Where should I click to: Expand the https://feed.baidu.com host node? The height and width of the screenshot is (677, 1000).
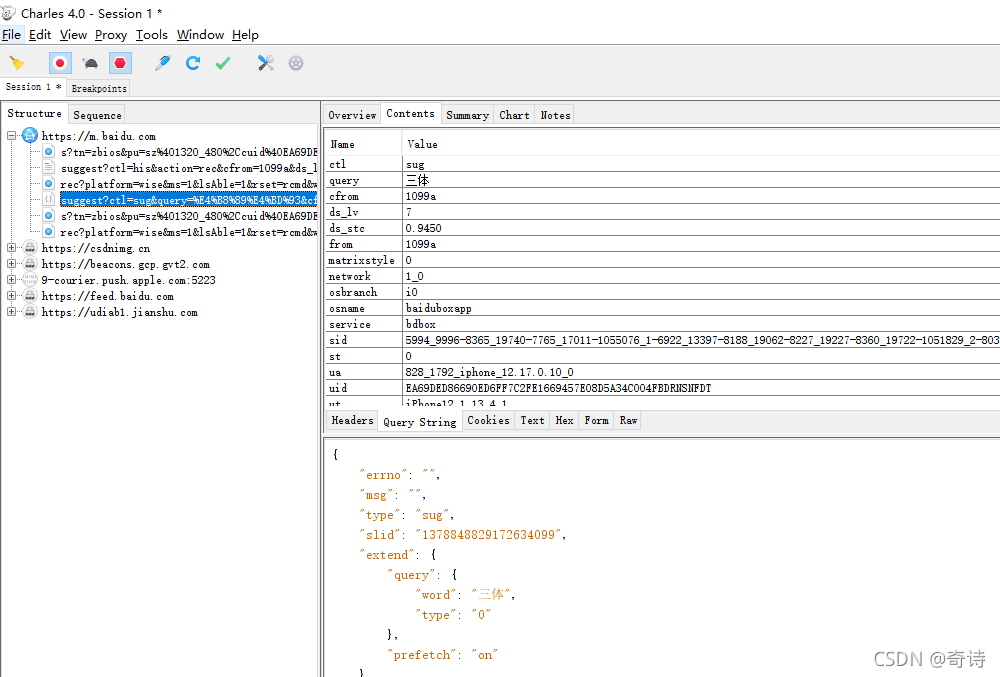(x=11, y=296)
